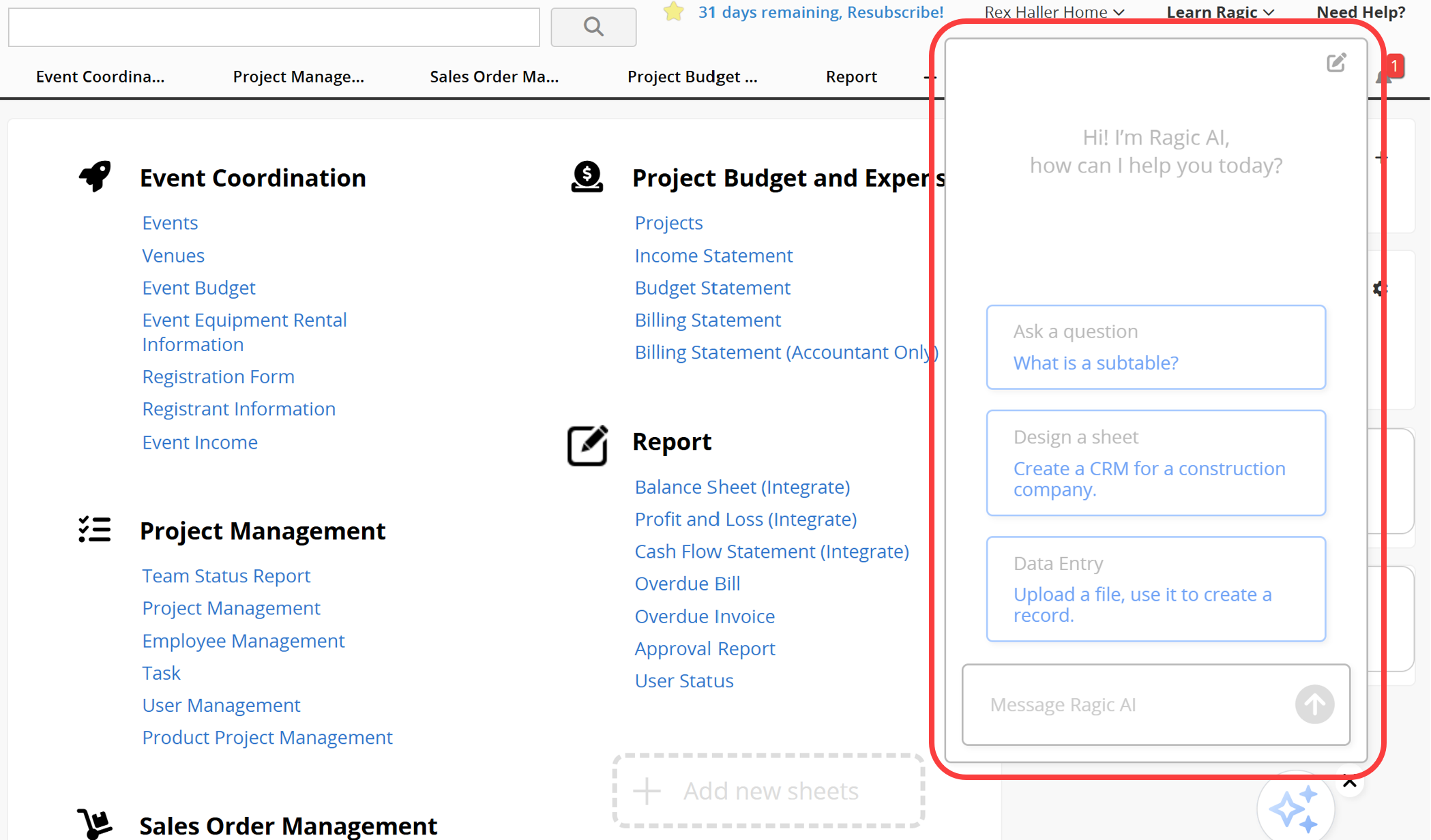Switch to the Project Manage... tab

(x=298, y=76)
